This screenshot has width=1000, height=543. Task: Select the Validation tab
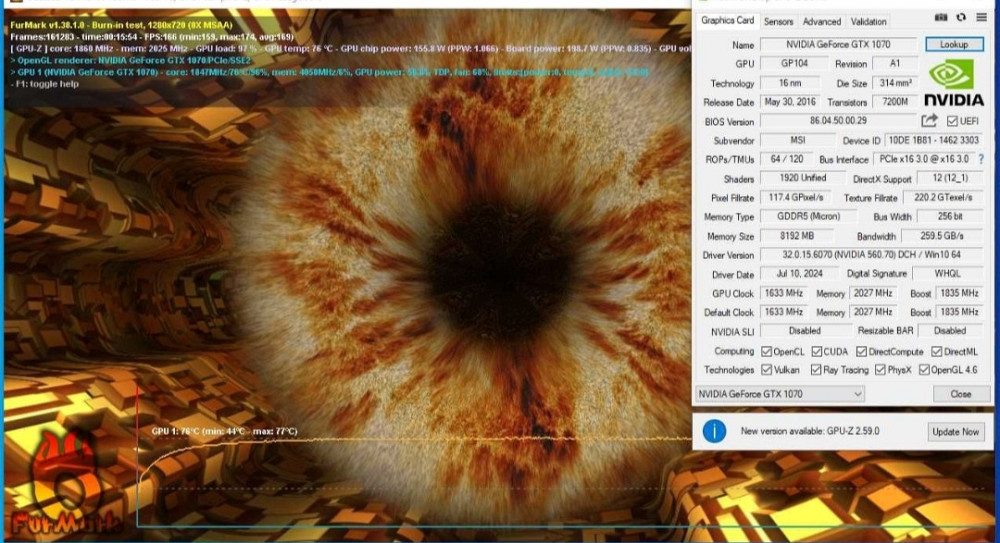[x=868, y=21]
